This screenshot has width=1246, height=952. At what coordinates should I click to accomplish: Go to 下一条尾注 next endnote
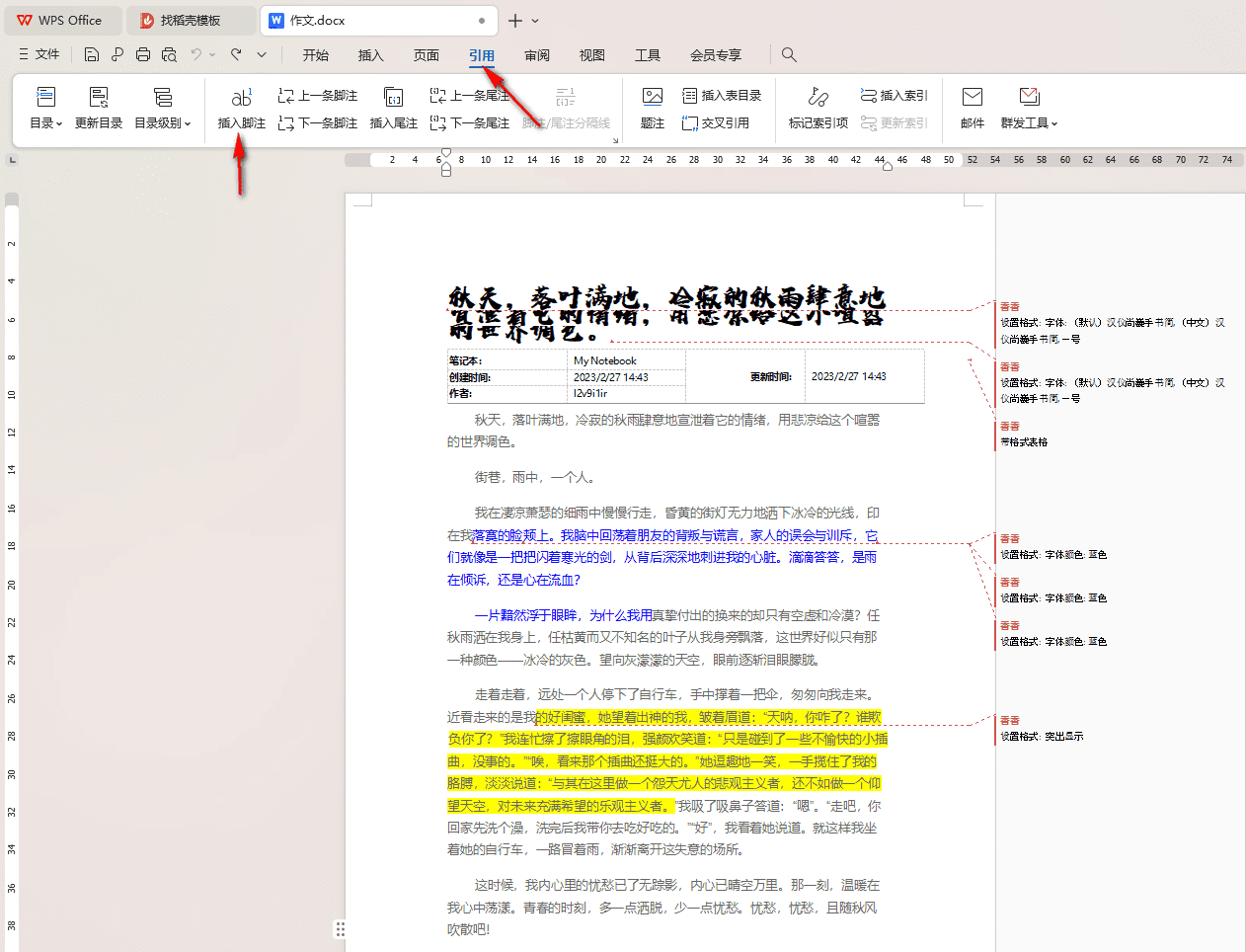point(470,123)
